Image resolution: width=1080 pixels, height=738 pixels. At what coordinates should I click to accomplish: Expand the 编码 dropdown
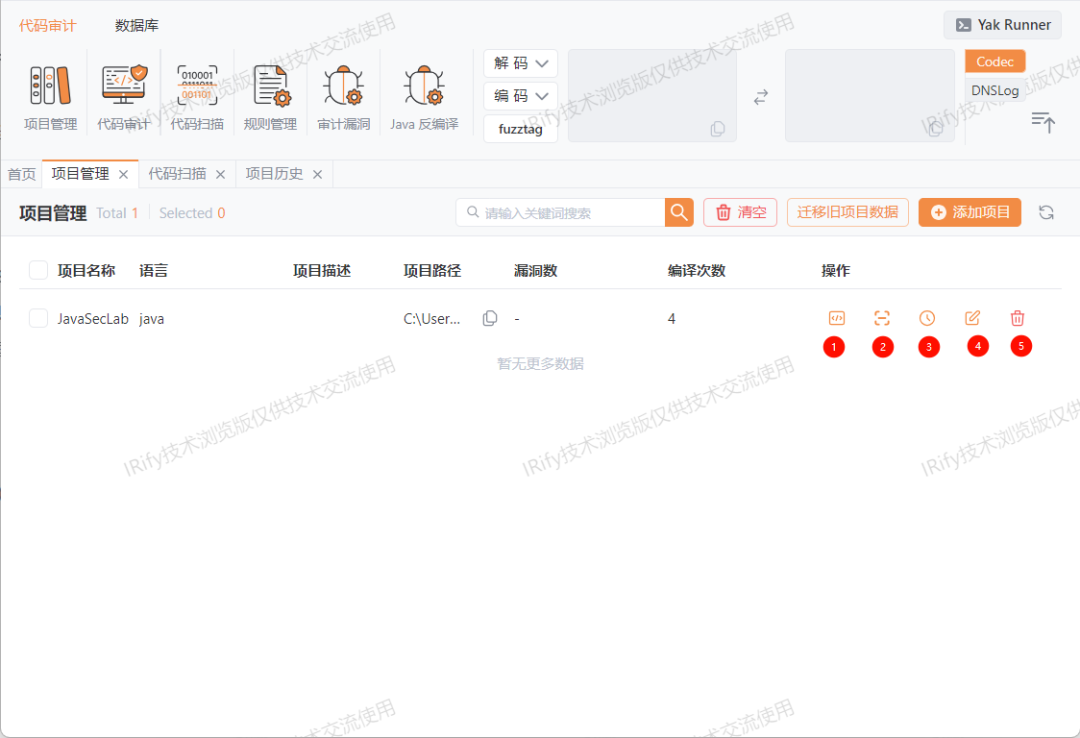click(521, 96)
